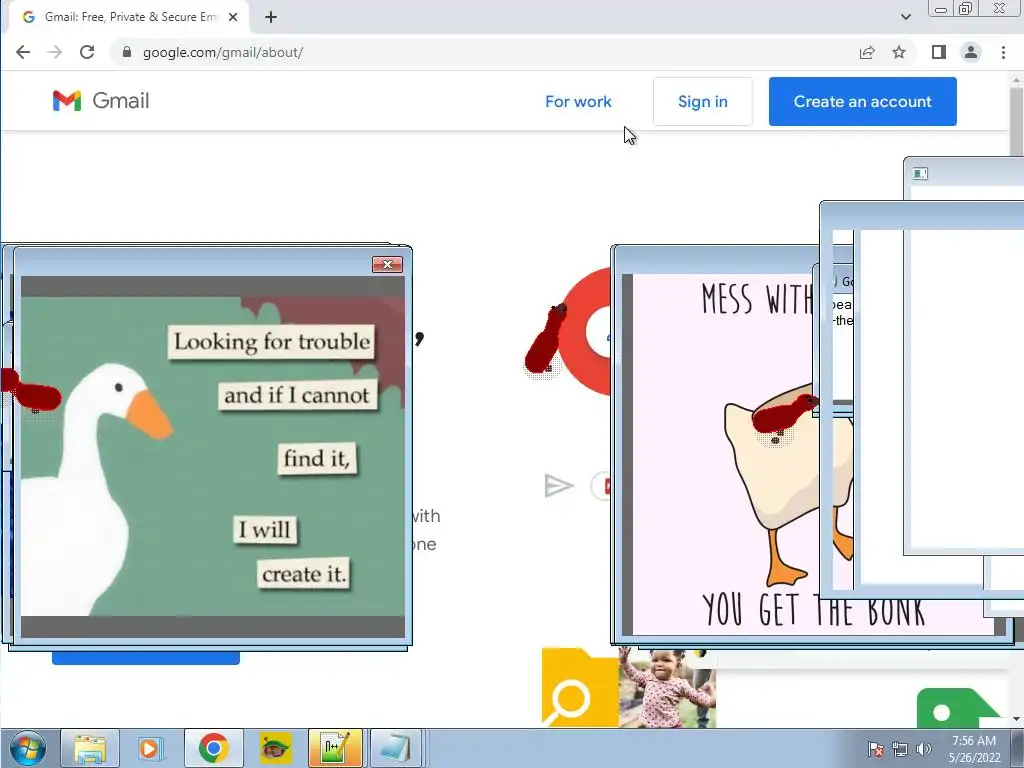Open a new tab with the plus button

(271, 17)
